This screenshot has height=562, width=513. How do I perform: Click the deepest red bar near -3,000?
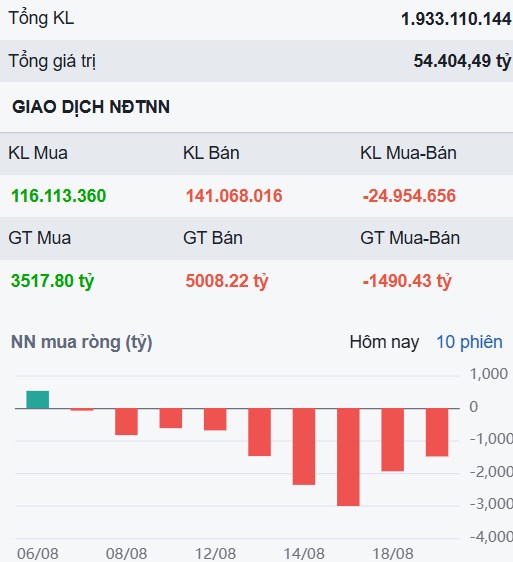point(348,457)
